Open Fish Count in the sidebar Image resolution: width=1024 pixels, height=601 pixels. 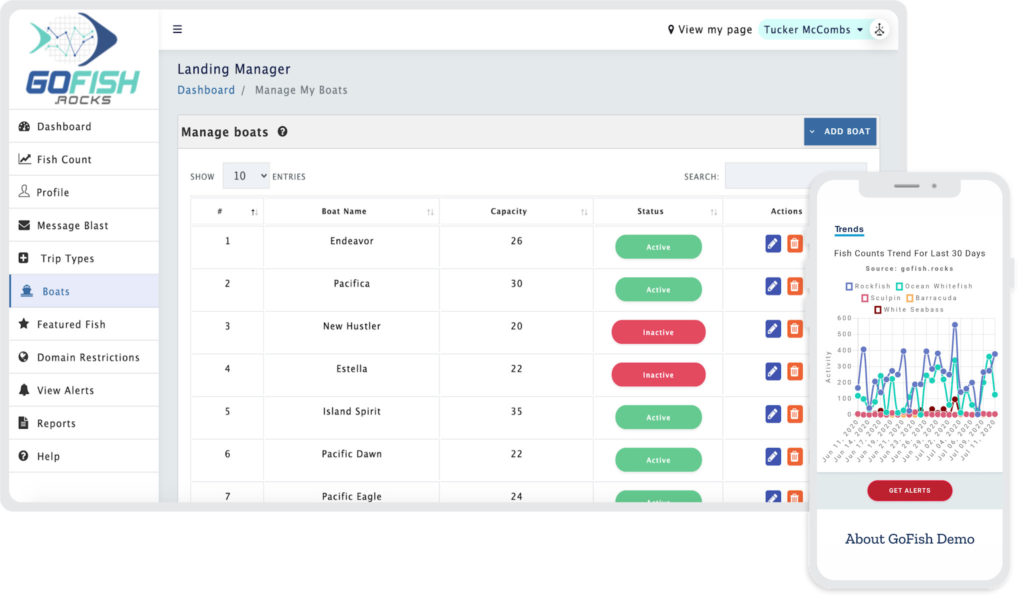pos(64,160)
